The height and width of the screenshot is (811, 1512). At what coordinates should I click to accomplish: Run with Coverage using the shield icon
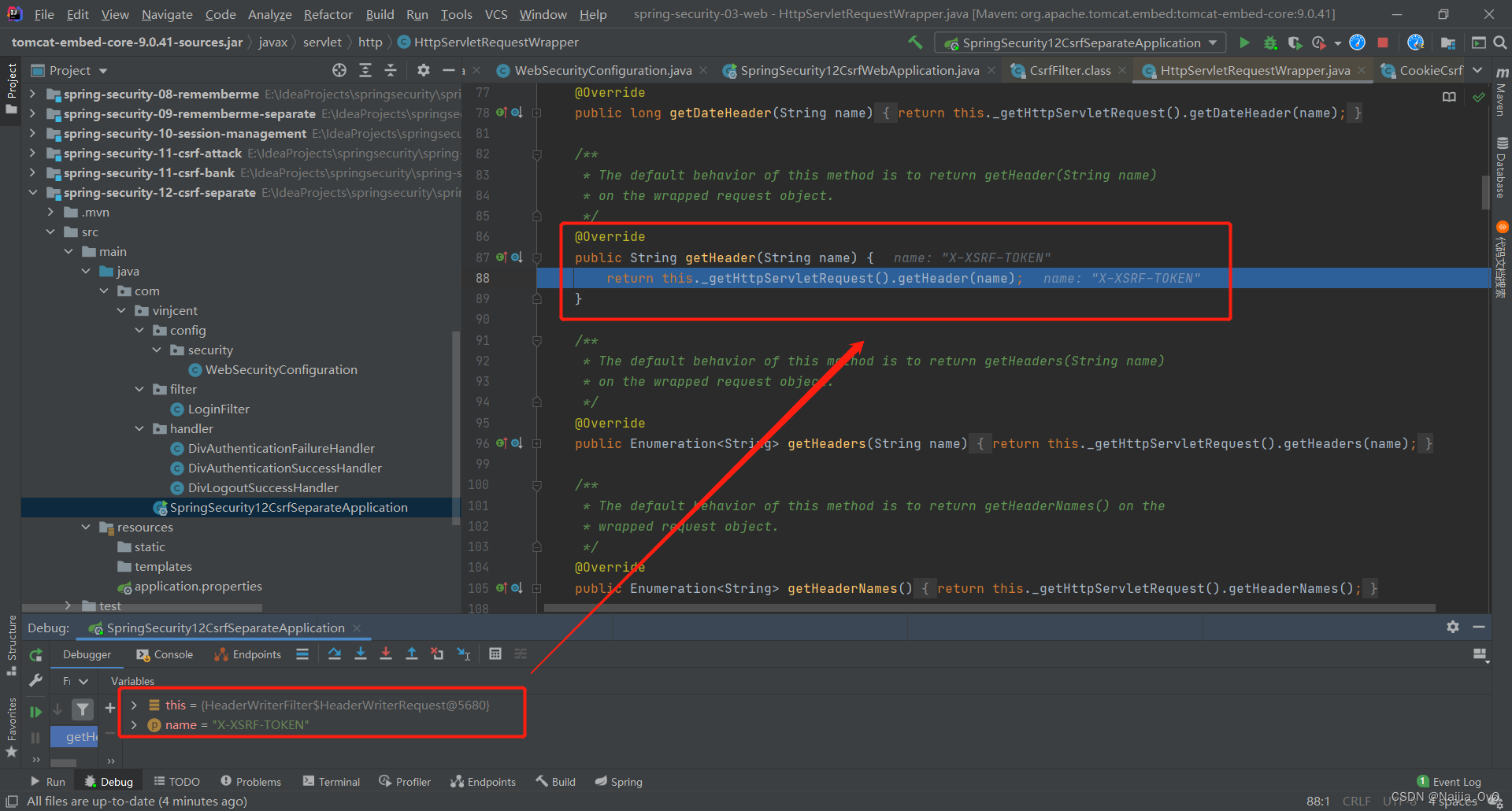point(1295,43)
